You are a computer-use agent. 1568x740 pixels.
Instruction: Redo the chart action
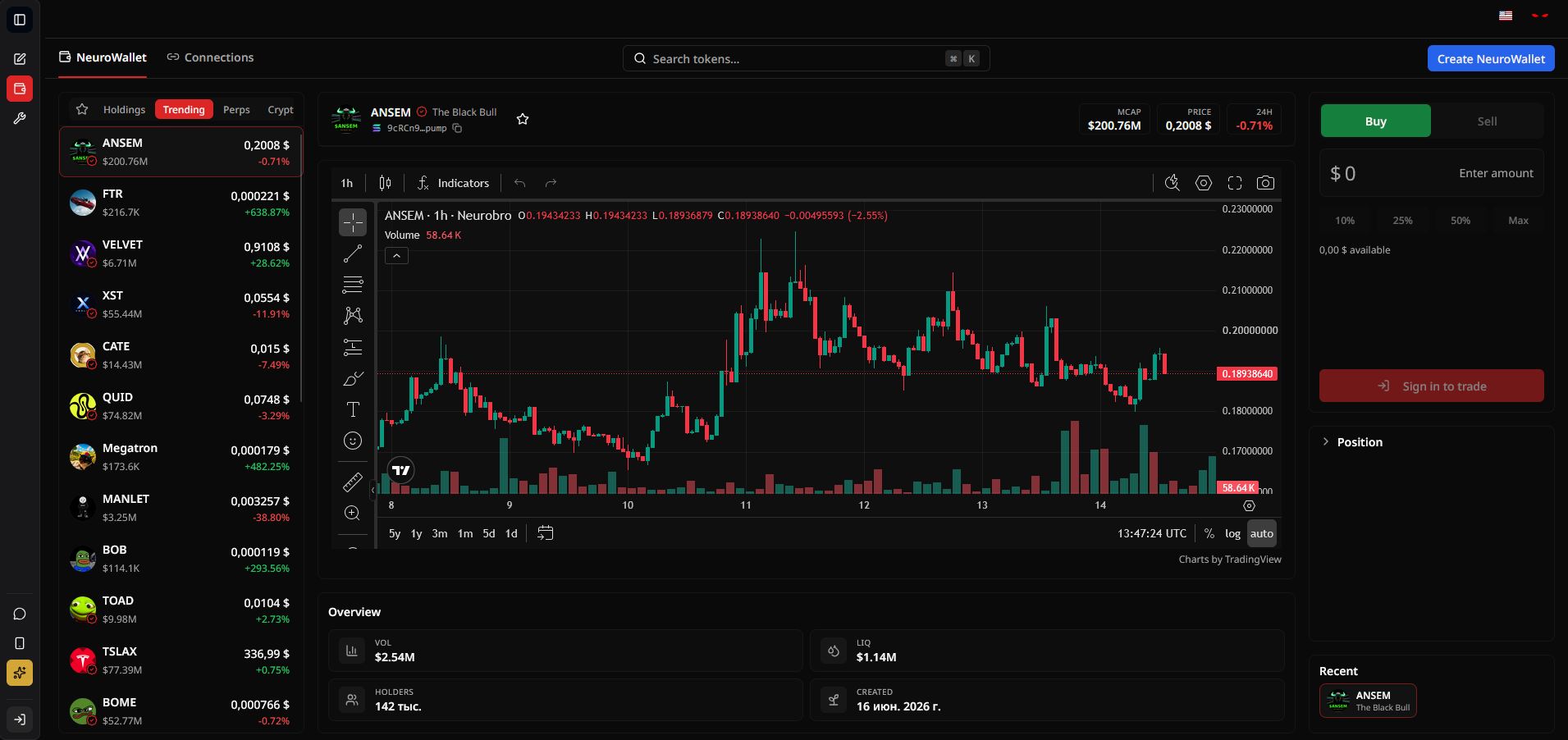point(551,183)
